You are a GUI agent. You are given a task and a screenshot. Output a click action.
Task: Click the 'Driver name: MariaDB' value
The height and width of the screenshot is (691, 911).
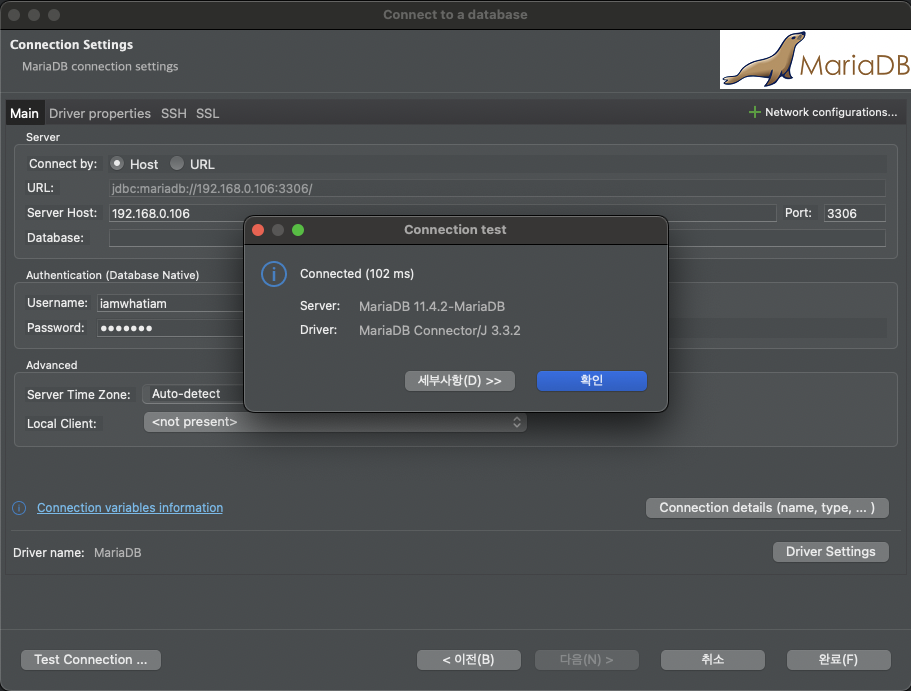[117, 553]
